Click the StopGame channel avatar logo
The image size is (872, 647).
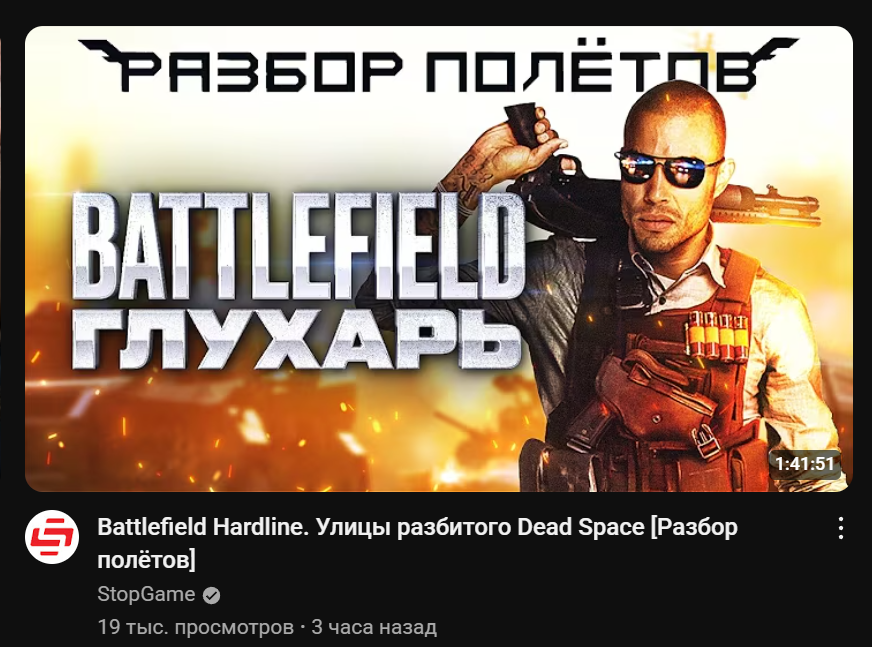pos(52,536)
